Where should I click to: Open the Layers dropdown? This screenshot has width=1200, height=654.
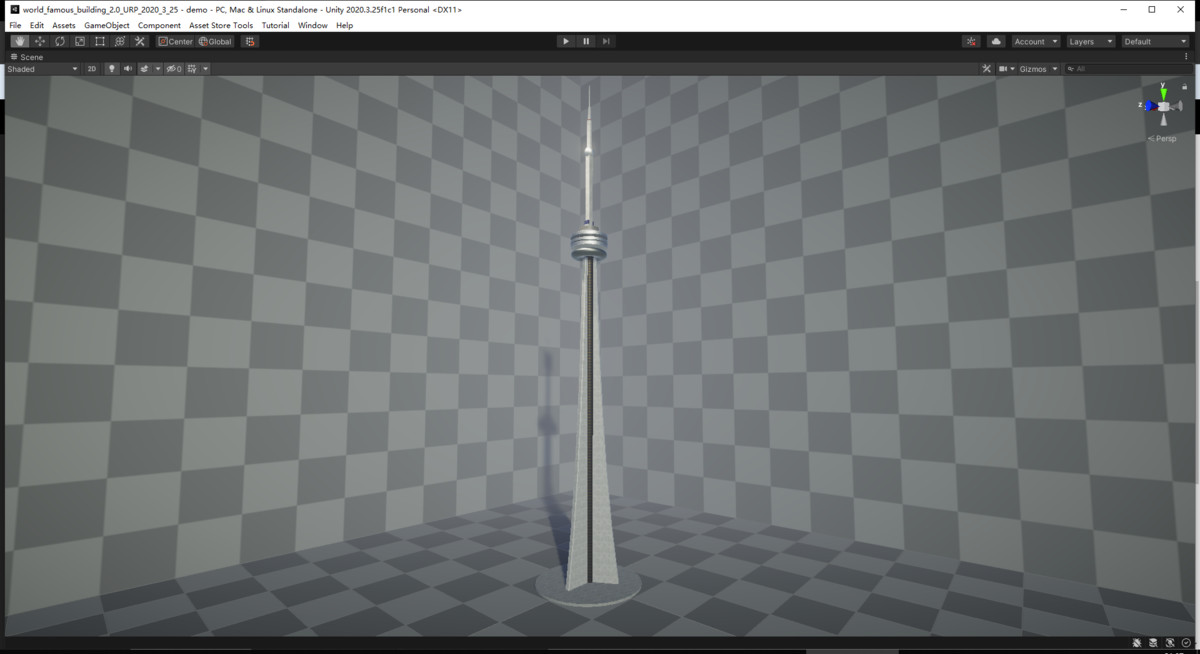pos(1090,41)
